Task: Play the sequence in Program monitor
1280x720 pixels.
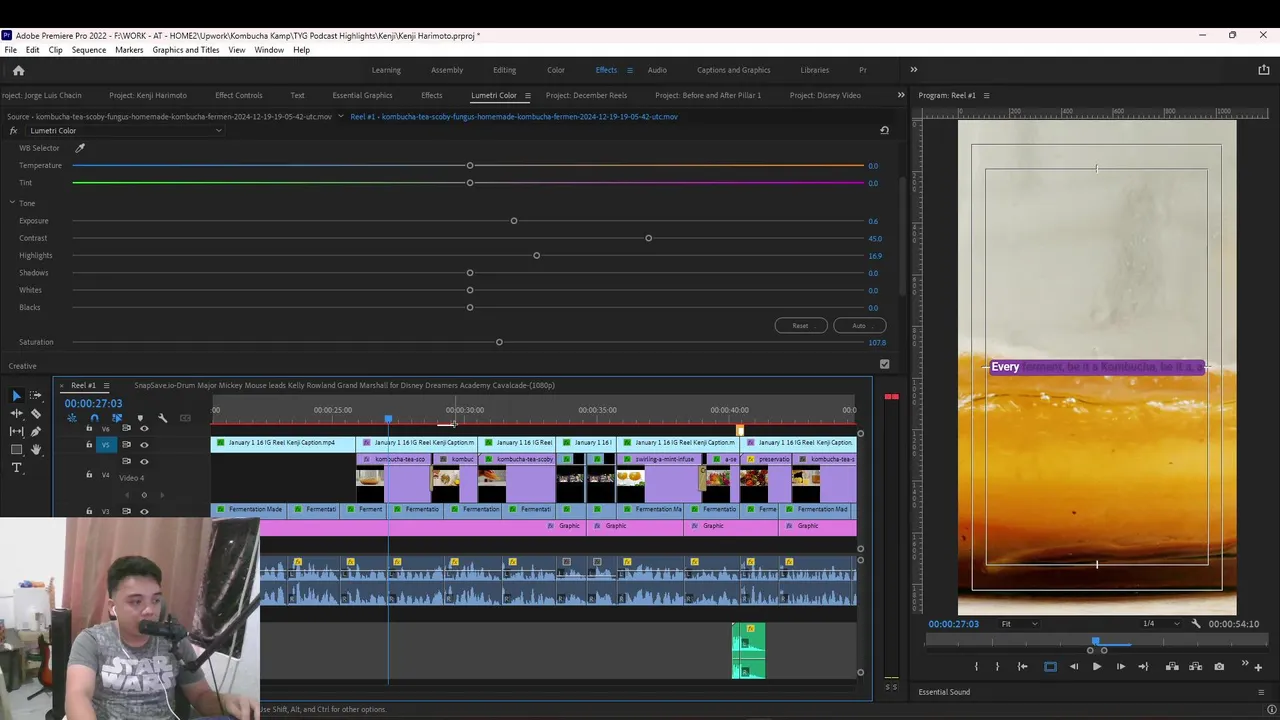Action: [1097, 667]
